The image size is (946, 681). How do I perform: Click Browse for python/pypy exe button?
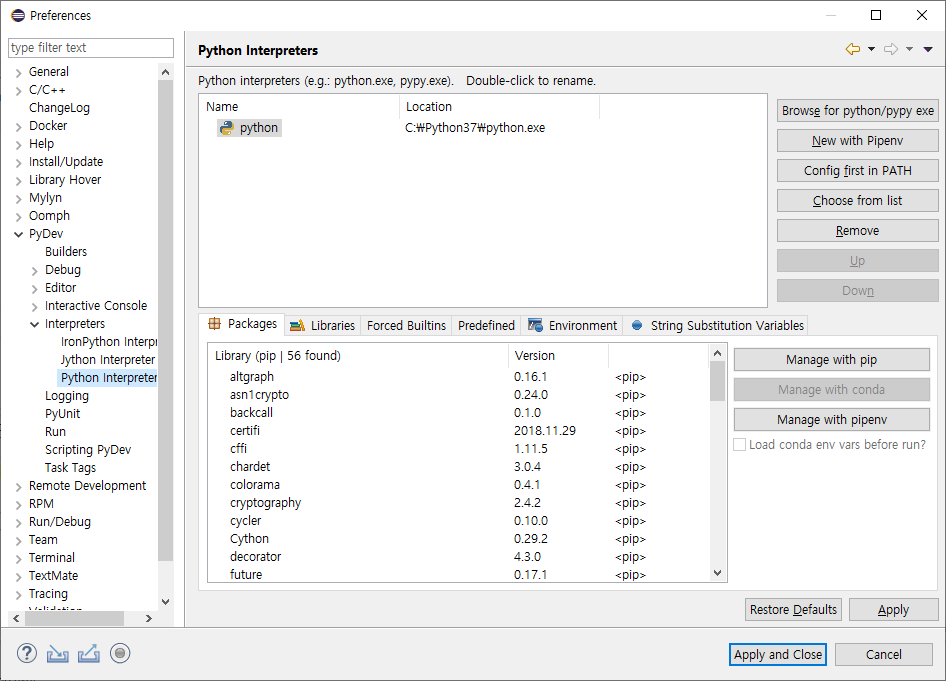[857, 110]
